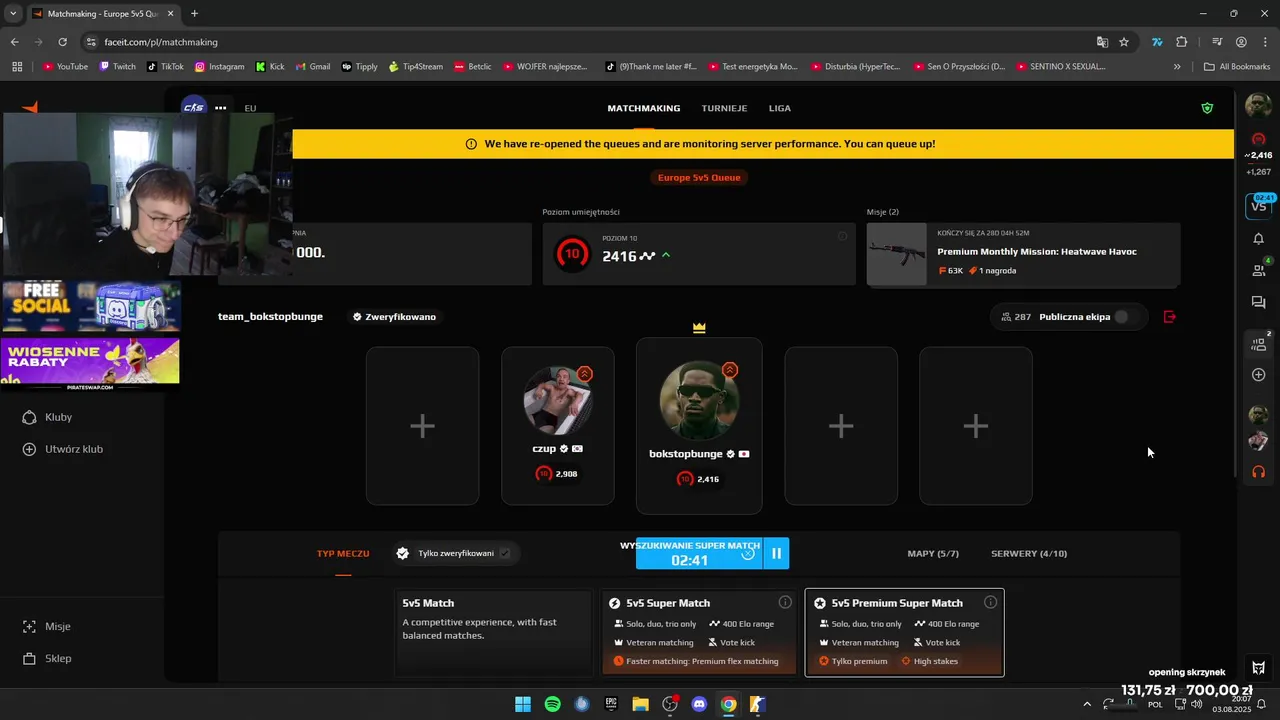1280x720 pixels.
Task: Cancel the search with the circle X icon
Action: pos(748,553)
